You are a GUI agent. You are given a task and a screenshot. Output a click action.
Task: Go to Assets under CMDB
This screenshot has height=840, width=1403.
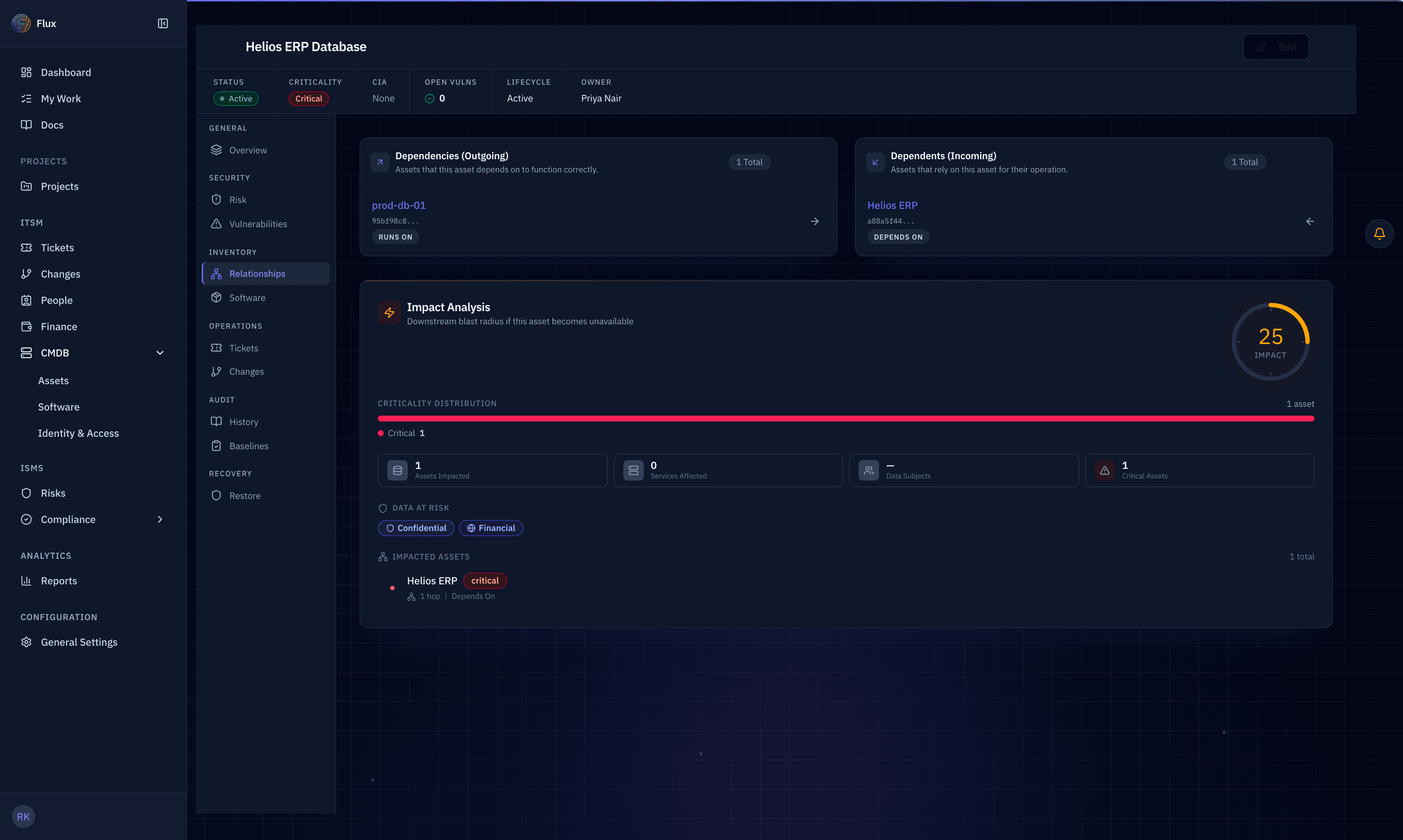pos(53,381)
